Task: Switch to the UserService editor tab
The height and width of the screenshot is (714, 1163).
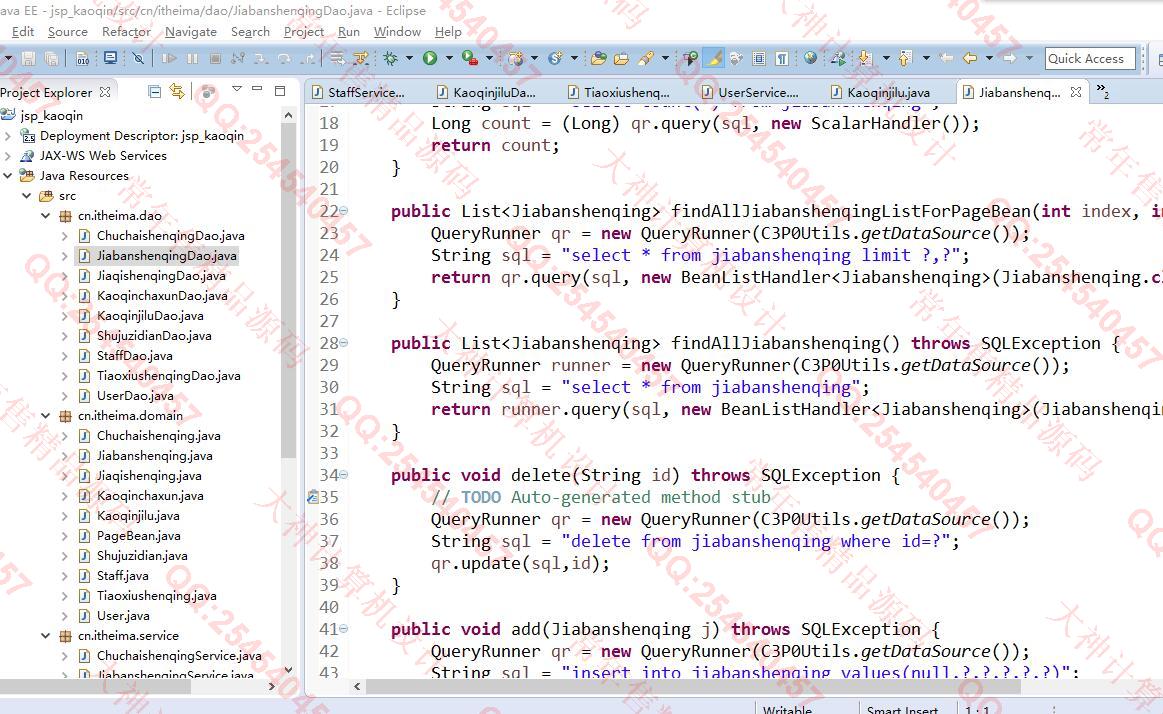Action: (751, 93)
